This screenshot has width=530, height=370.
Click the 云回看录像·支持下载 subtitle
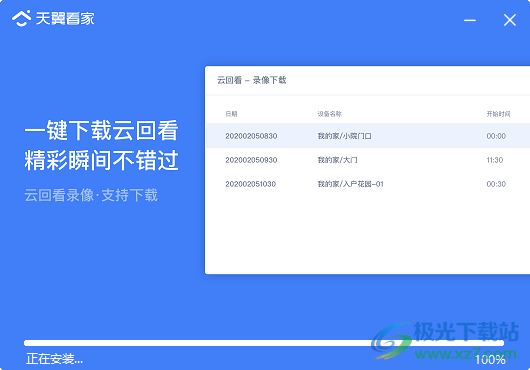(91, 195)
